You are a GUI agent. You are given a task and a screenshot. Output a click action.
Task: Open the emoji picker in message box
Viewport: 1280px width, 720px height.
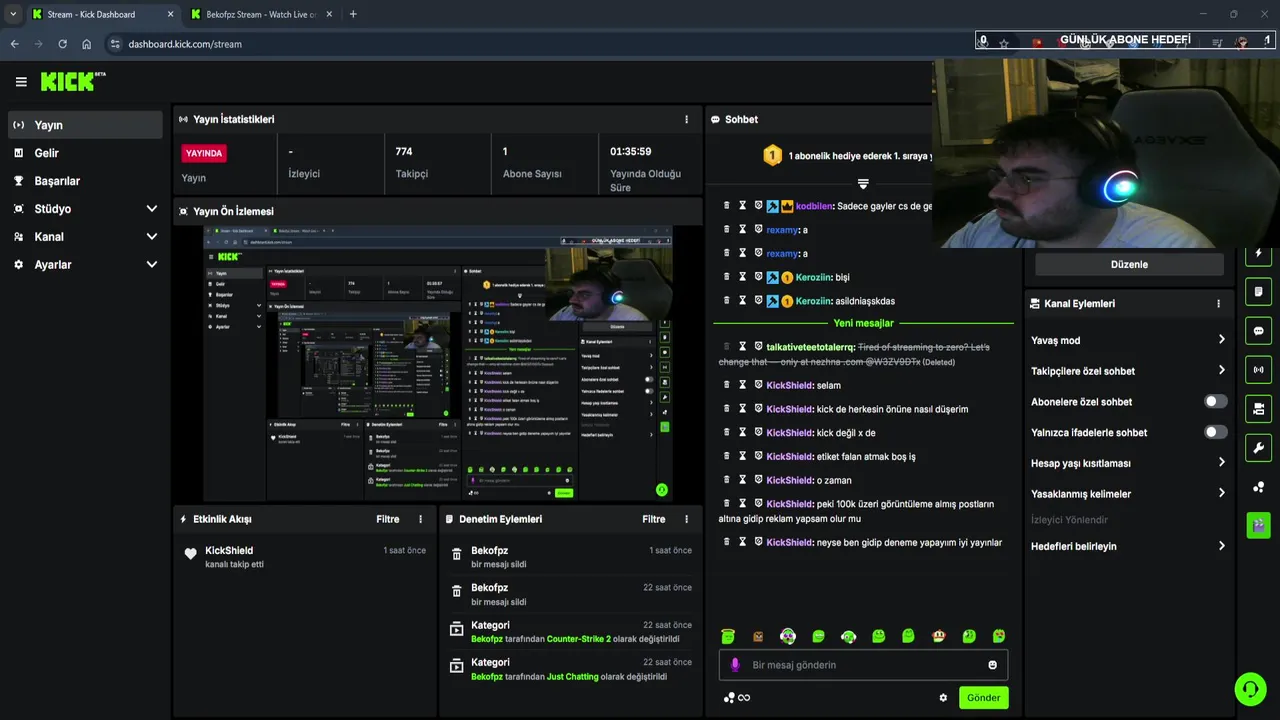coord(993,665)
